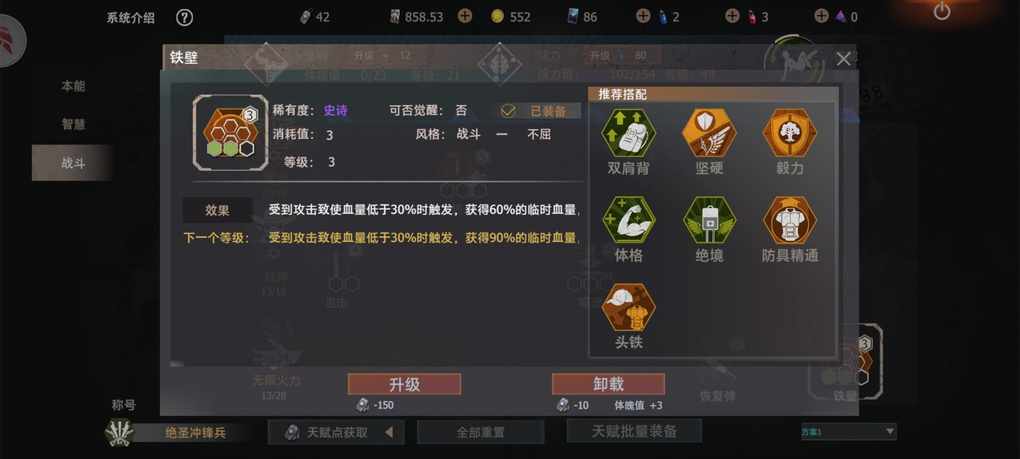Click the 全部重置 reset all button

pyautogui.click(x=480, y=432)
